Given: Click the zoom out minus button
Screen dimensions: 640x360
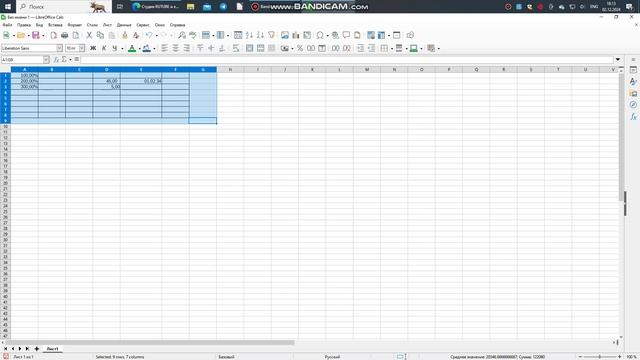Looking at the screenshot, I should [x=580, y=357].
